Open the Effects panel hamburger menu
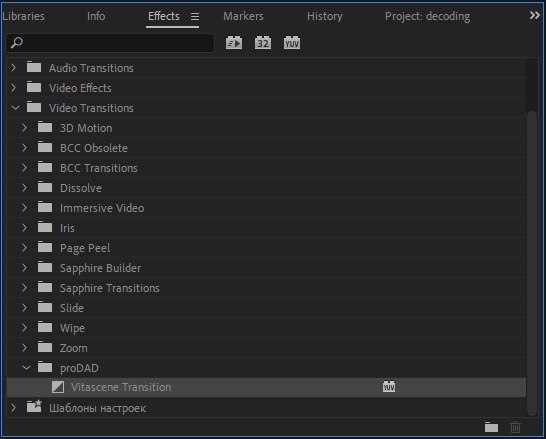 (195, 16)
